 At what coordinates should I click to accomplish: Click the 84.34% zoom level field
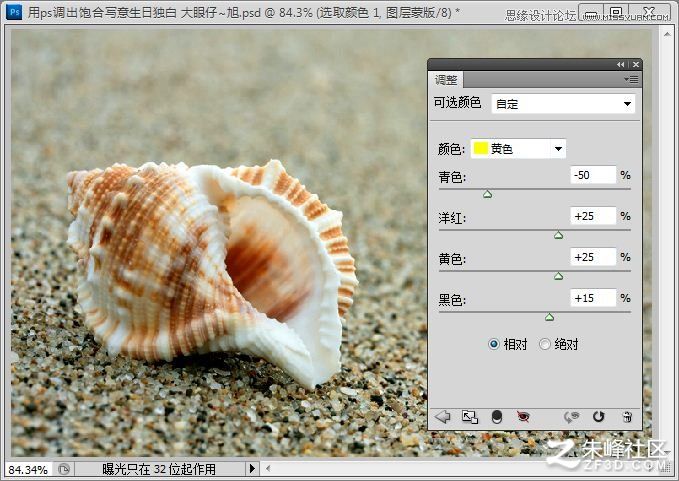(28, 469)
